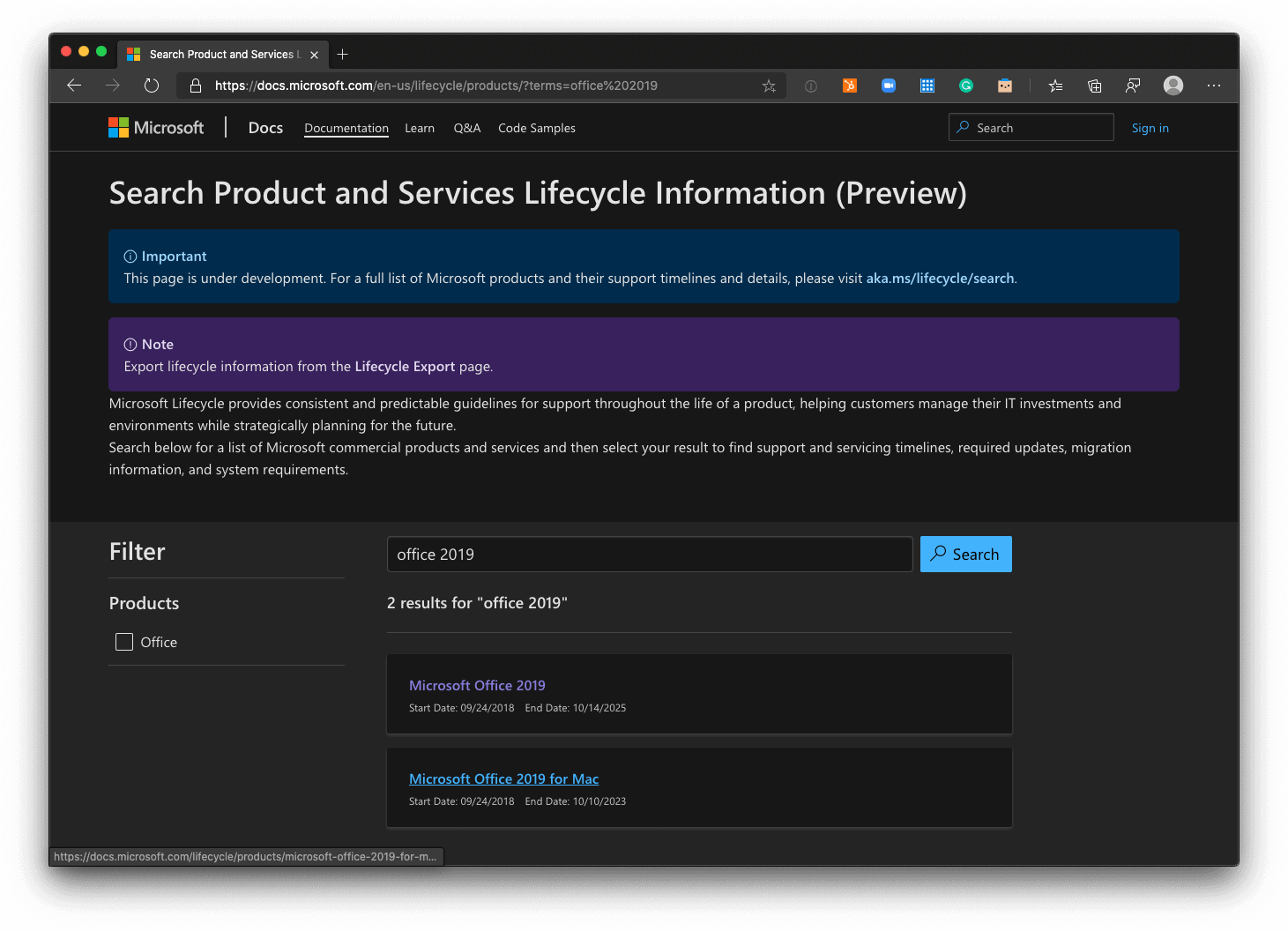The height and width of the screenshot is (931, 1288).
Task: Open the Microsoft Office 2019 result
Action: (x=477, y=685)
